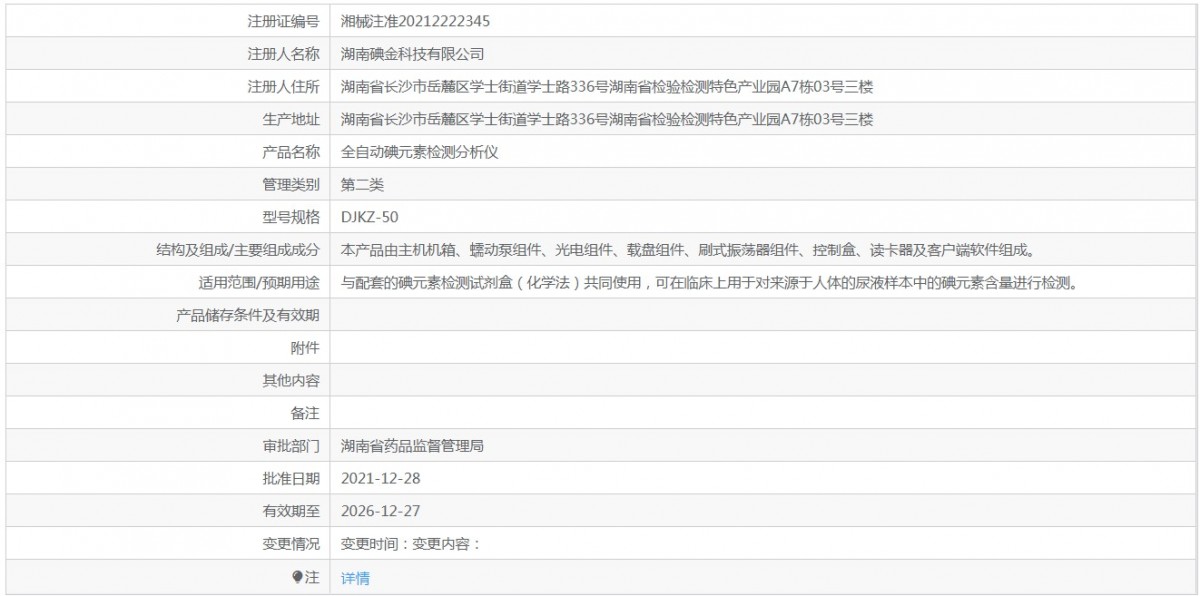Image resolution: width=1200 pixels, height=596 pixels.
Task: Click the 变更时间：变更内容： text
Action: [x=412, y=545]
